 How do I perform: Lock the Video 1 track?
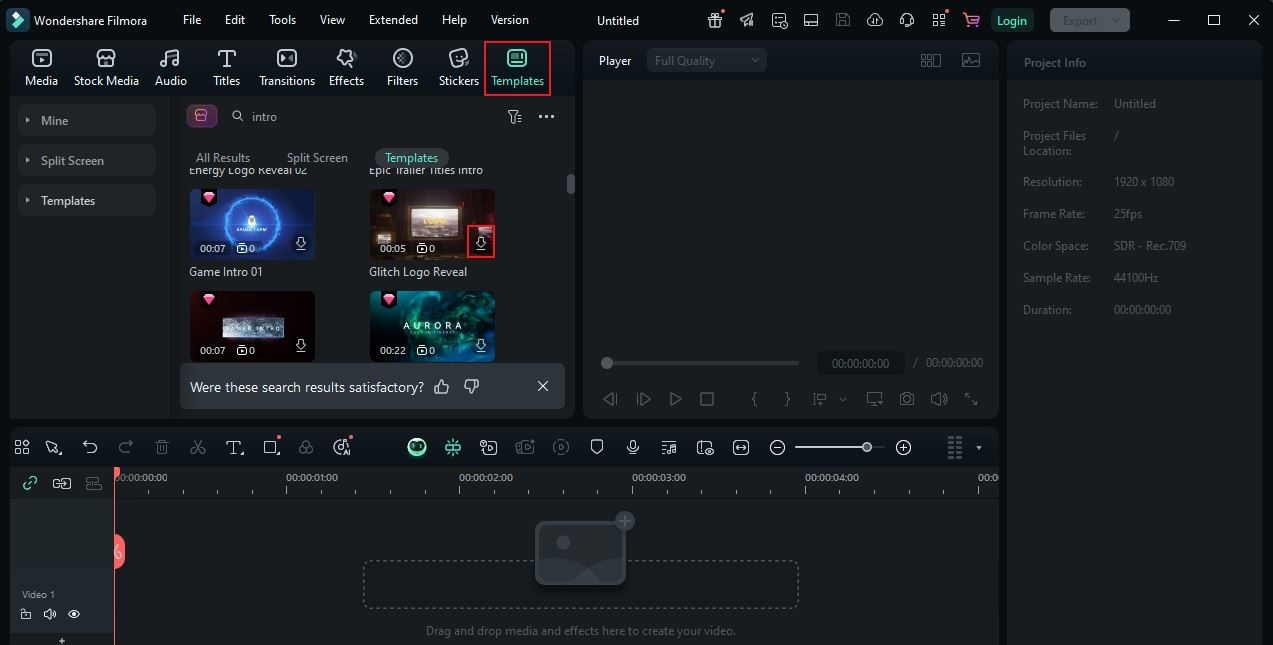click(x=26, y=614)
